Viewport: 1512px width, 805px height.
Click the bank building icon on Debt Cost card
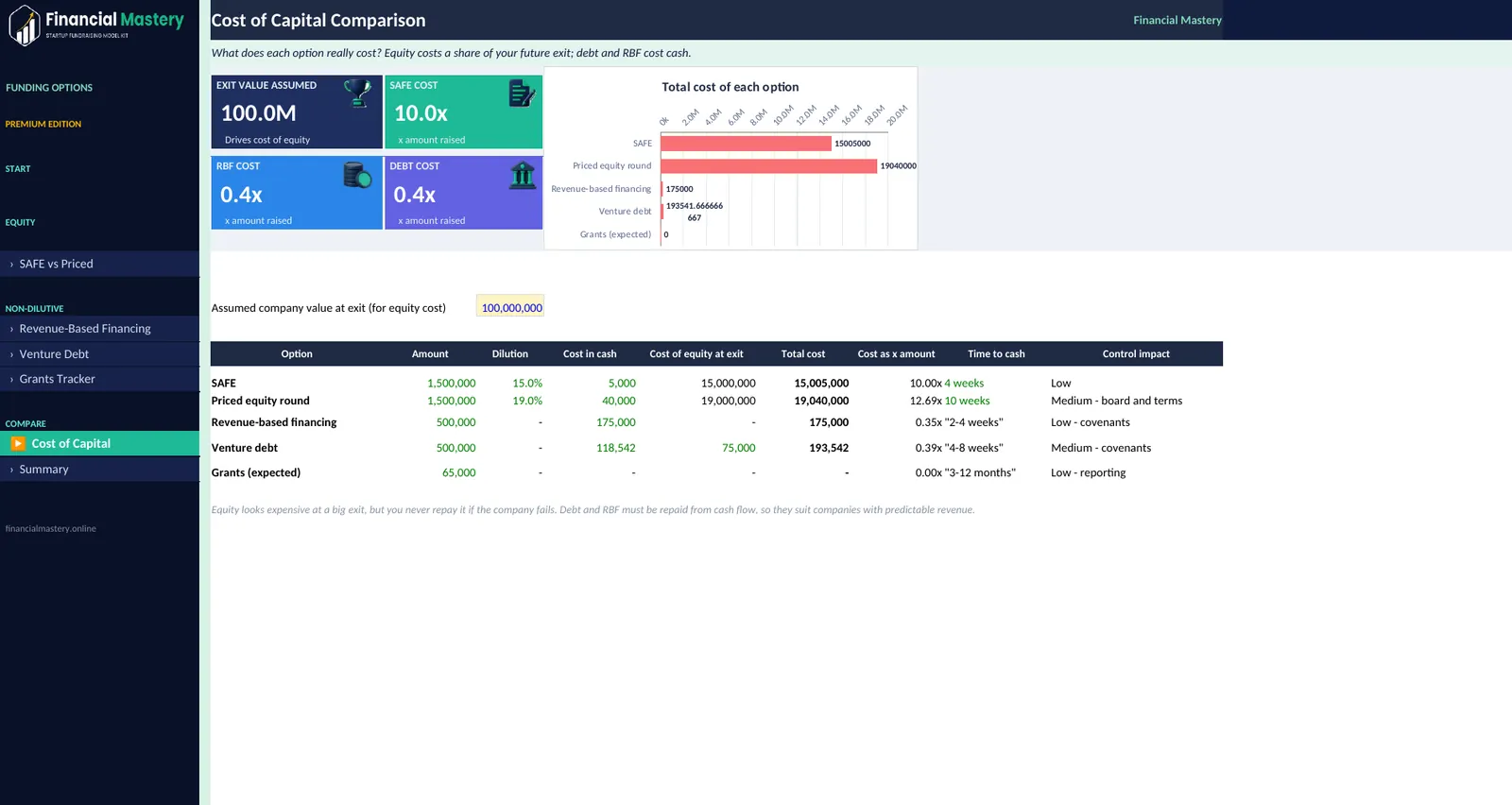coord(523,174)
